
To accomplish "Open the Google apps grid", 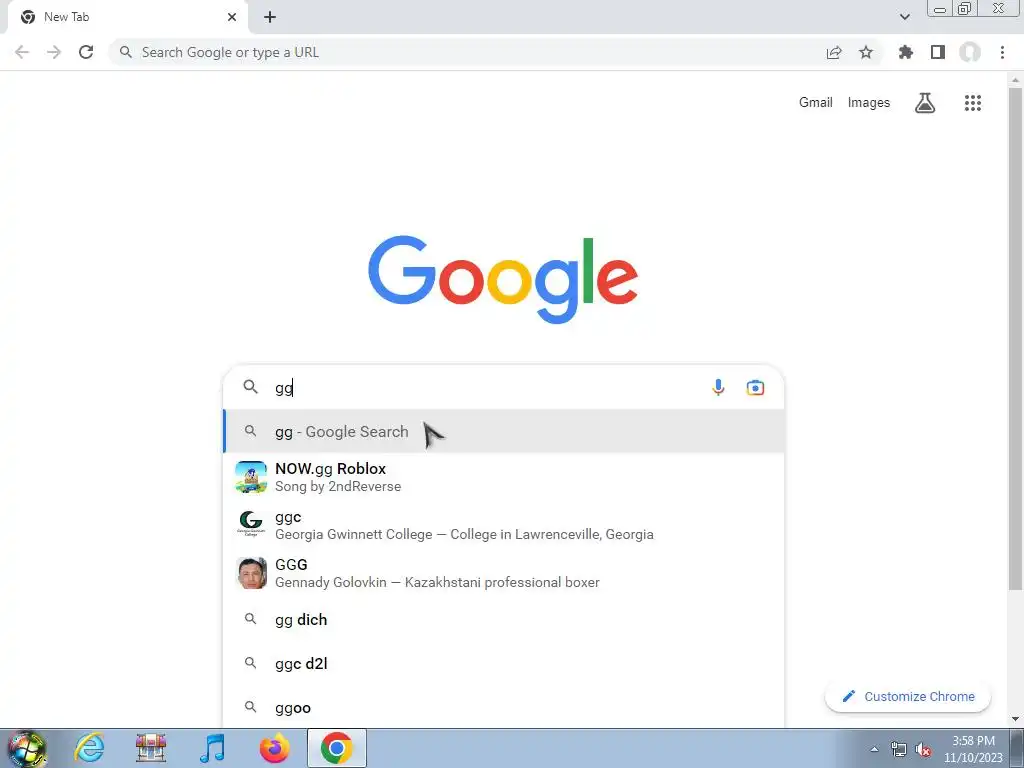I will click(x=972, y=103).
